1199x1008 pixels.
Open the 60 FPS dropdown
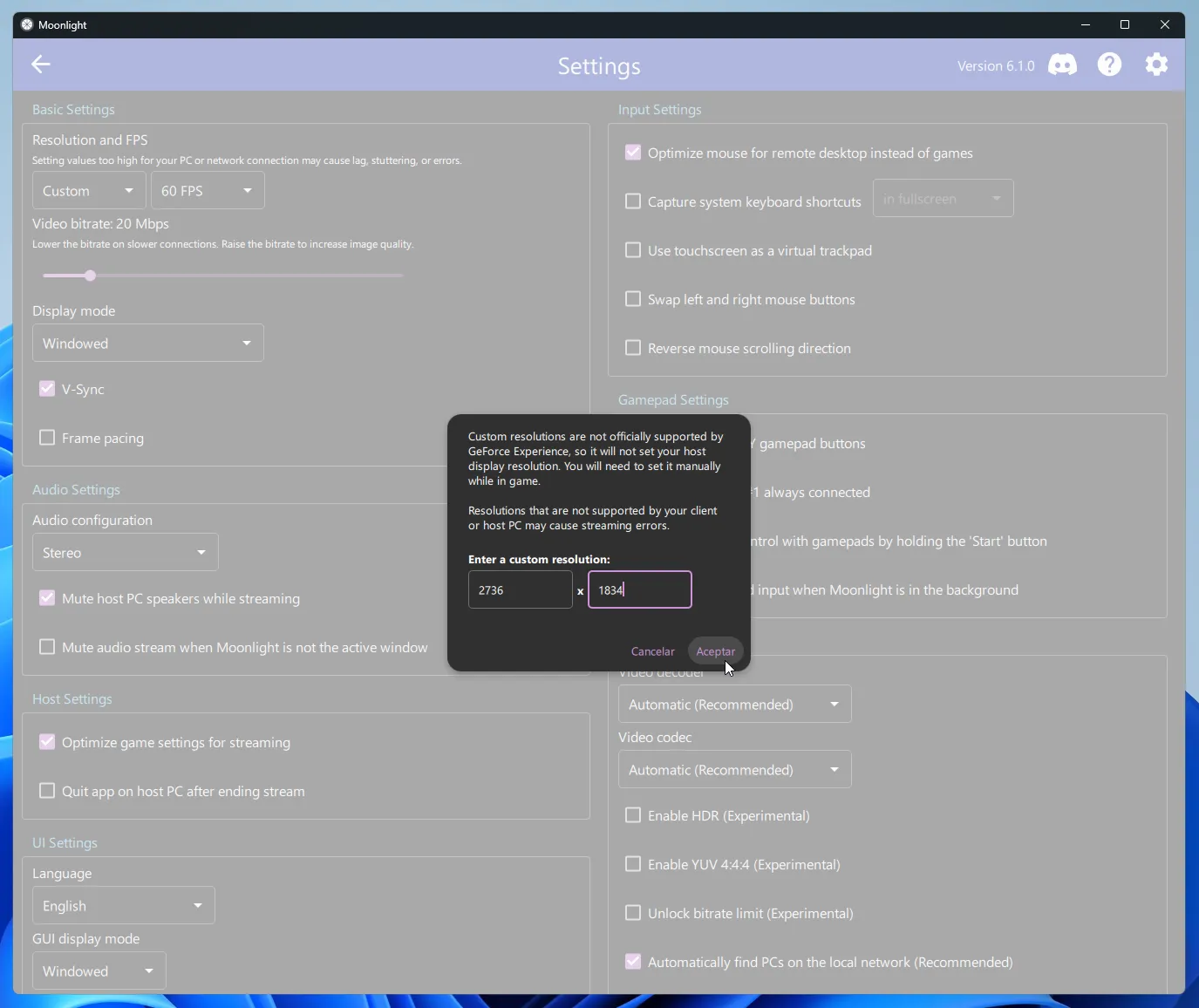tap(208, 191)
